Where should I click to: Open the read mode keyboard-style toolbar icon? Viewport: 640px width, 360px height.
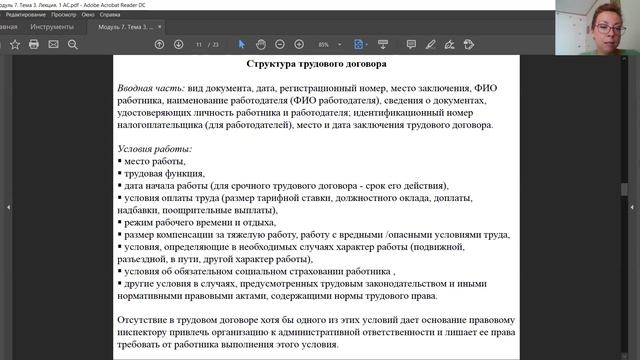coord(383,44)
